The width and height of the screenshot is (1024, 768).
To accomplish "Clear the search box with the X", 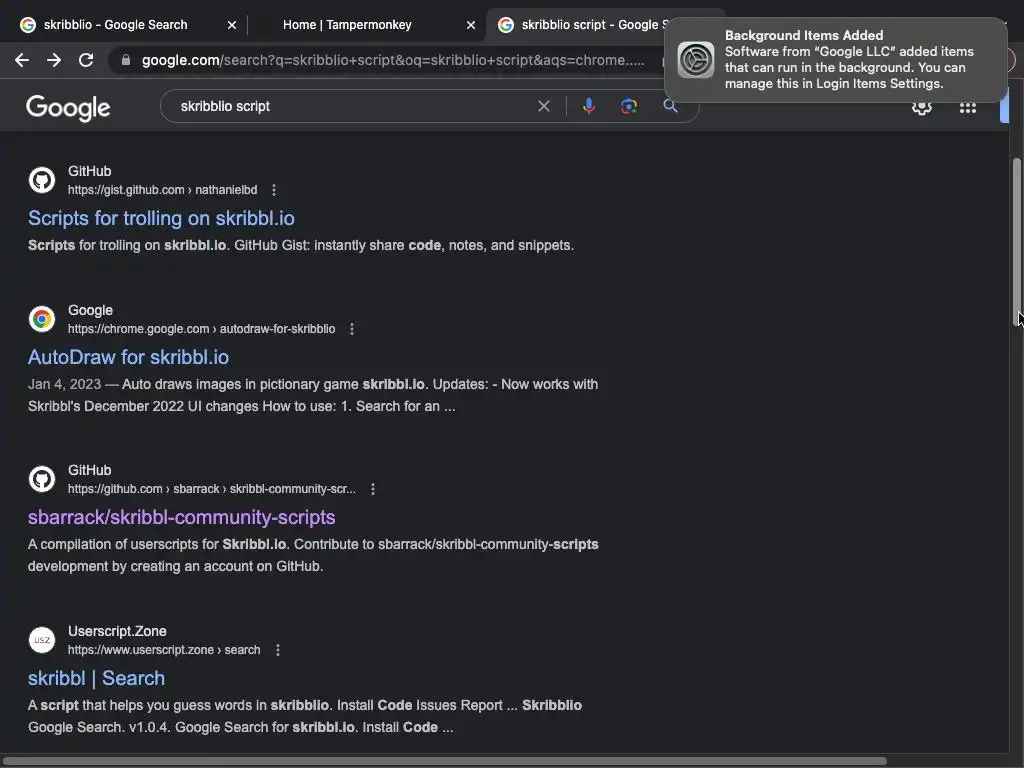I will point(543,106).
